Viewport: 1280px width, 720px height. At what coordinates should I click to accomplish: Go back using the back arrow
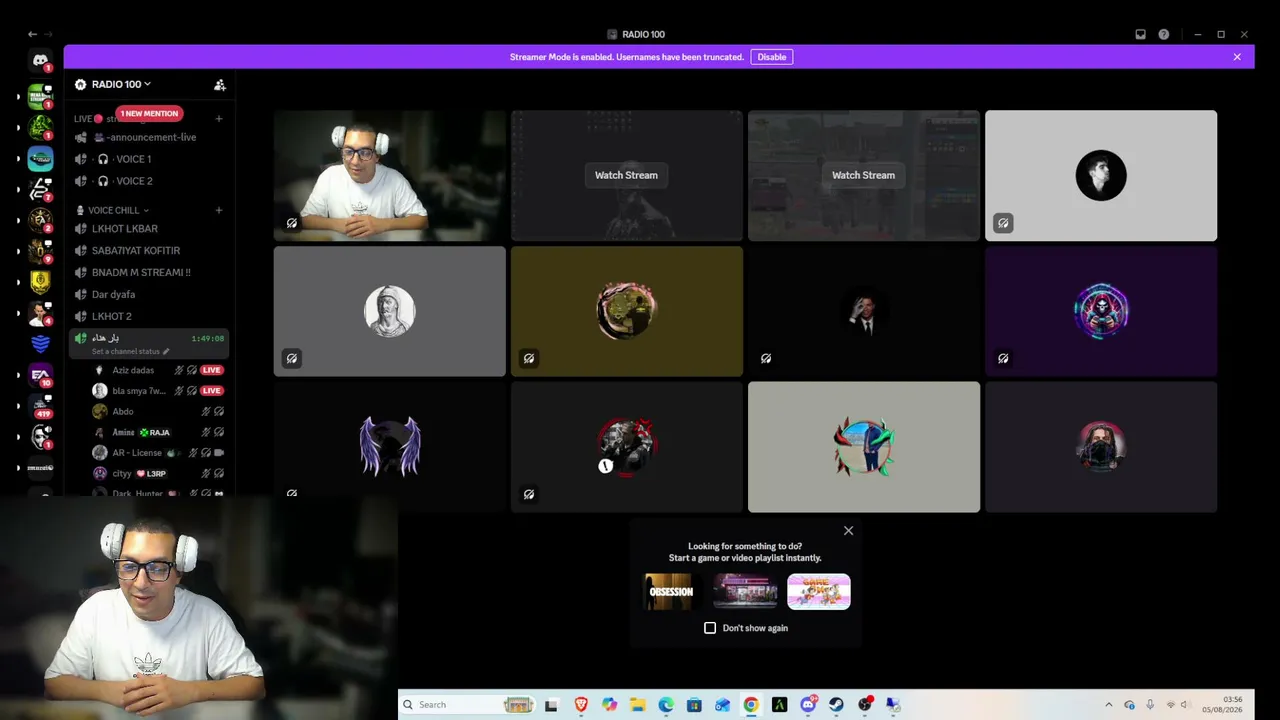32,34
